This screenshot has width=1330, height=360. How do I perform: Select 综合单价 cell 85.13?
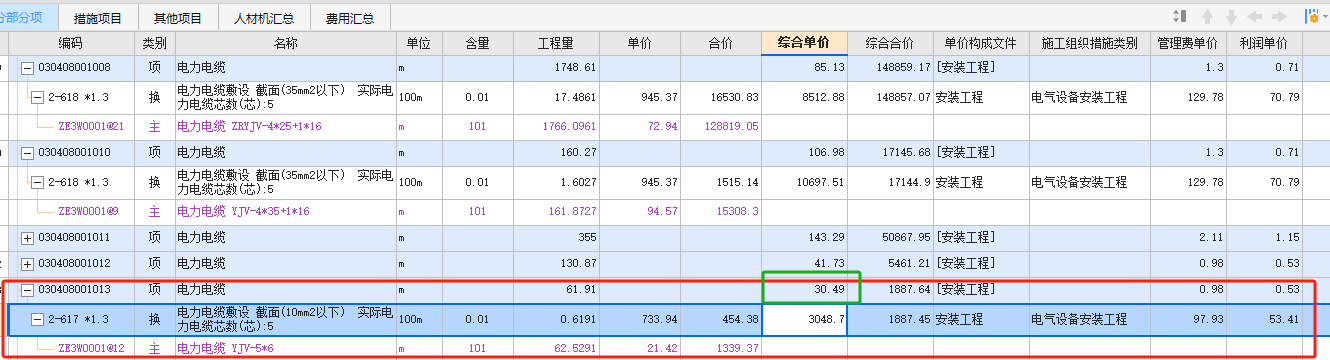(x=804, y=68)
